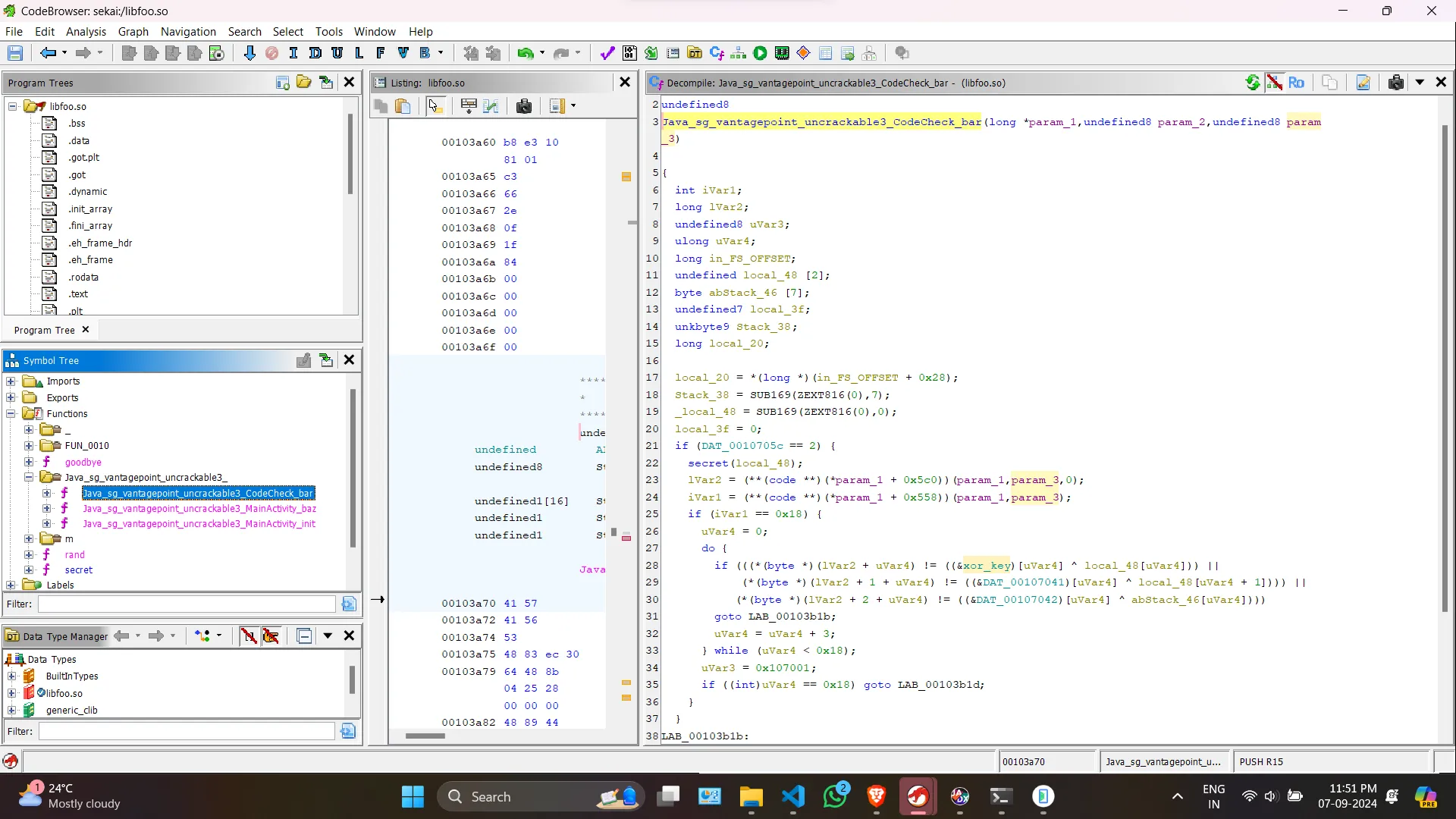The width and height of the screenshot is (1456, 819).
Task: Click decompiler Snapshot camera icon
Action: tap(1395, 83)
